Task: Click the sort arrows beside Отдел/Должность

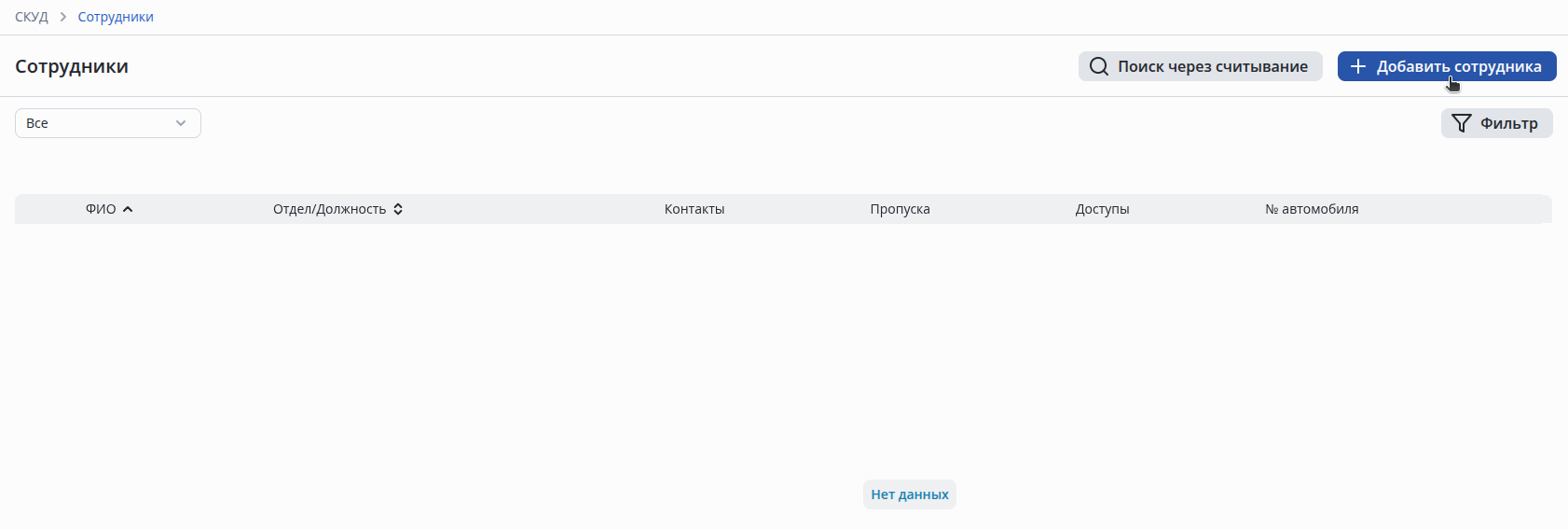Action: [x=398, y=209]
